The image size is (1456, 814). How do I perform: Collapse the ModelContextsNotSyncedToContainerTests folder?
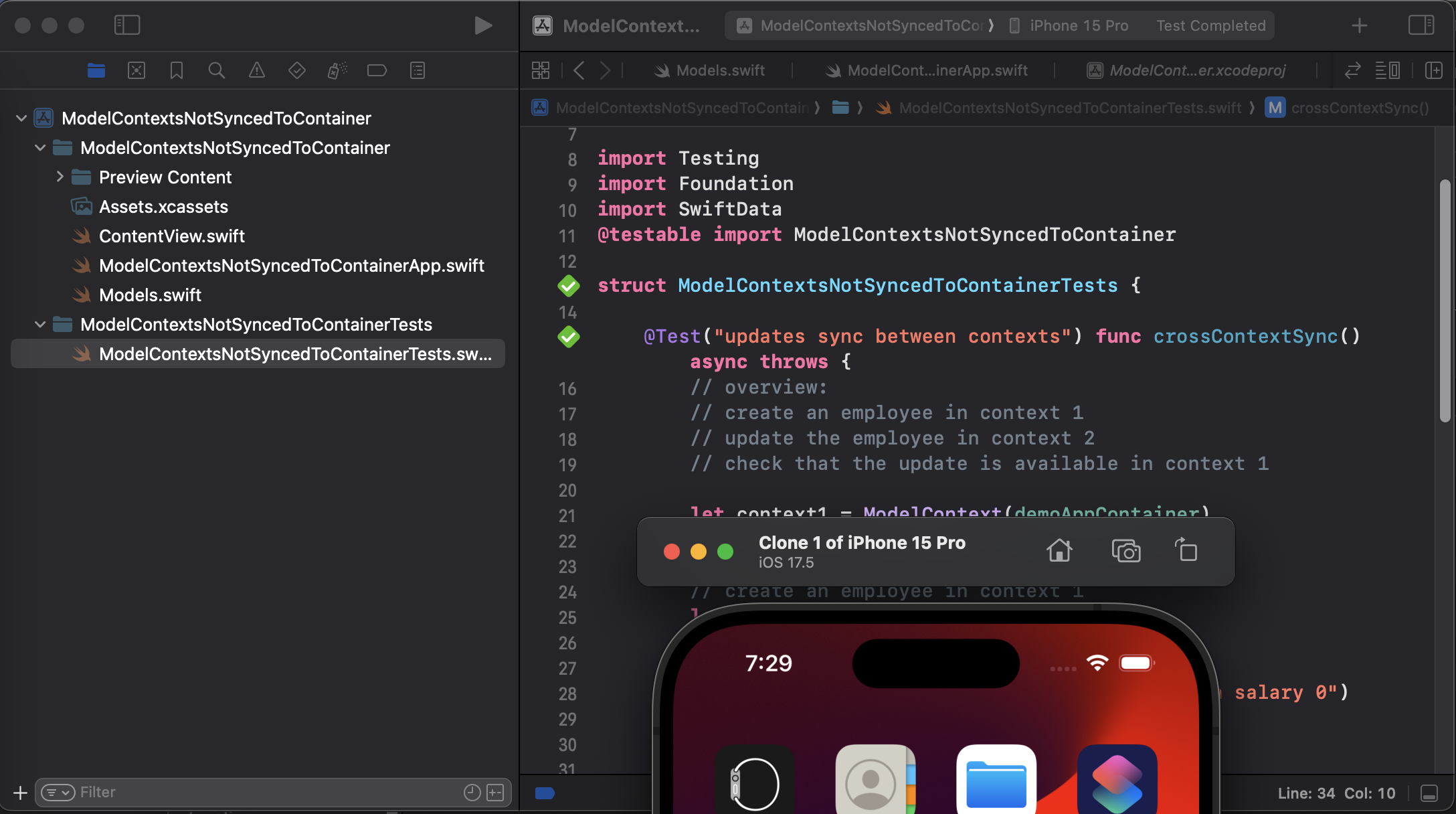(x=40, y=325)
